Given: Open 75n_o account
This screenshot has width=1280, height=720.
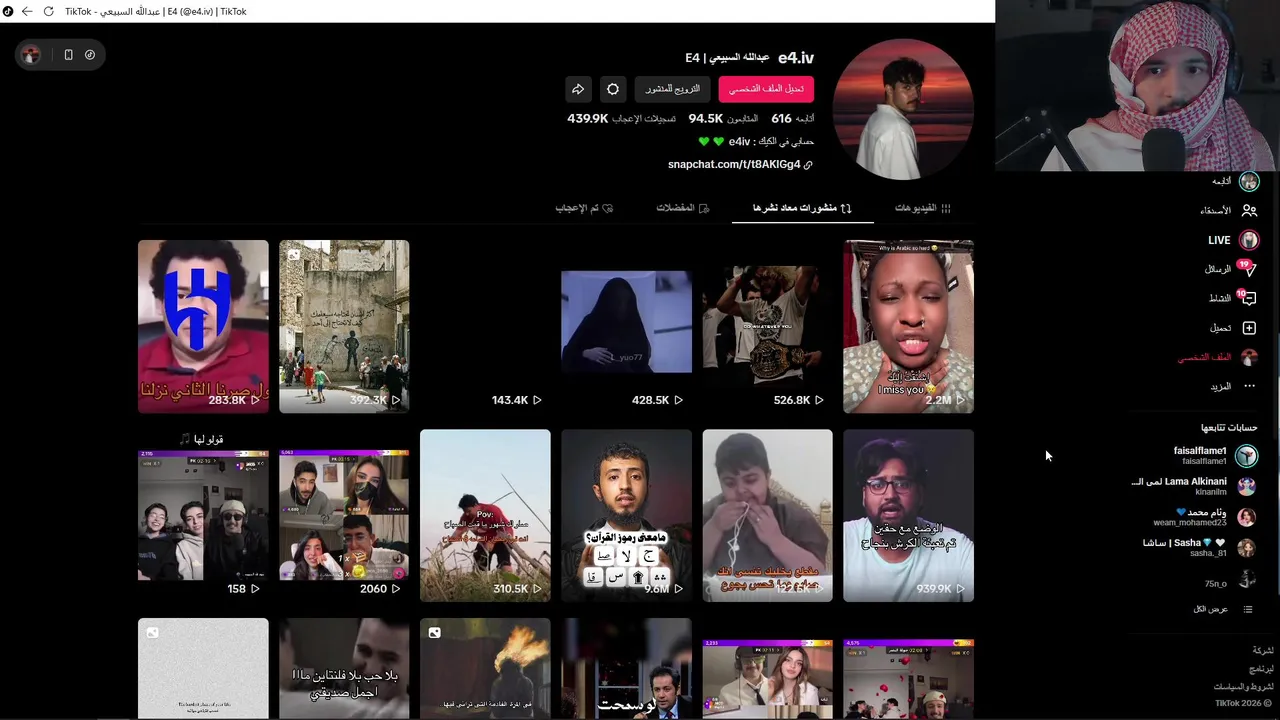Looking at the screenshot, I should pyautogui.click(x=1229, y=579).
